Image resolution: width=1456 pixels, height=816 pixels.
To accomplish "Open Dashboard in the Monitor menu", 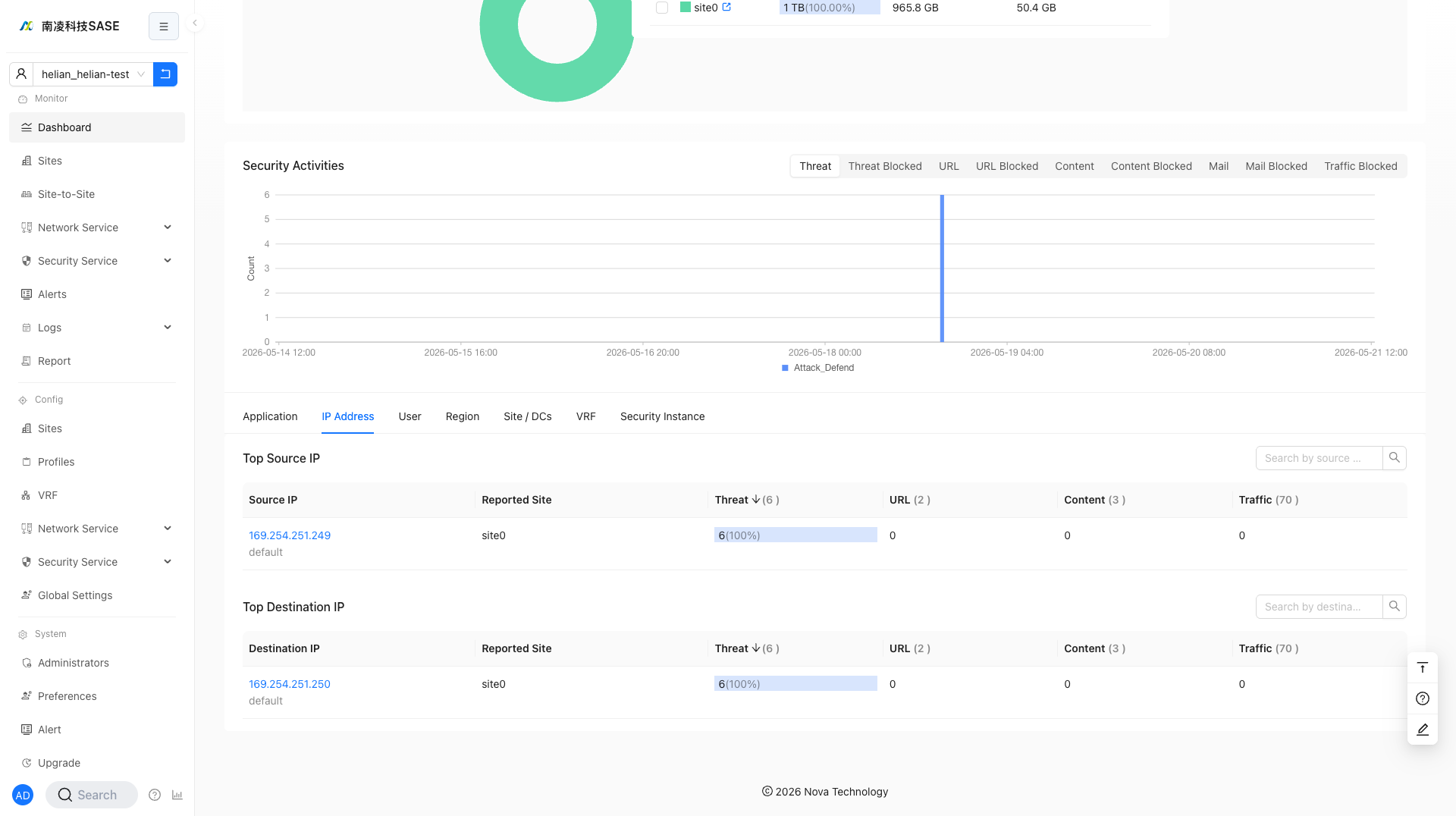I will 97,127.
